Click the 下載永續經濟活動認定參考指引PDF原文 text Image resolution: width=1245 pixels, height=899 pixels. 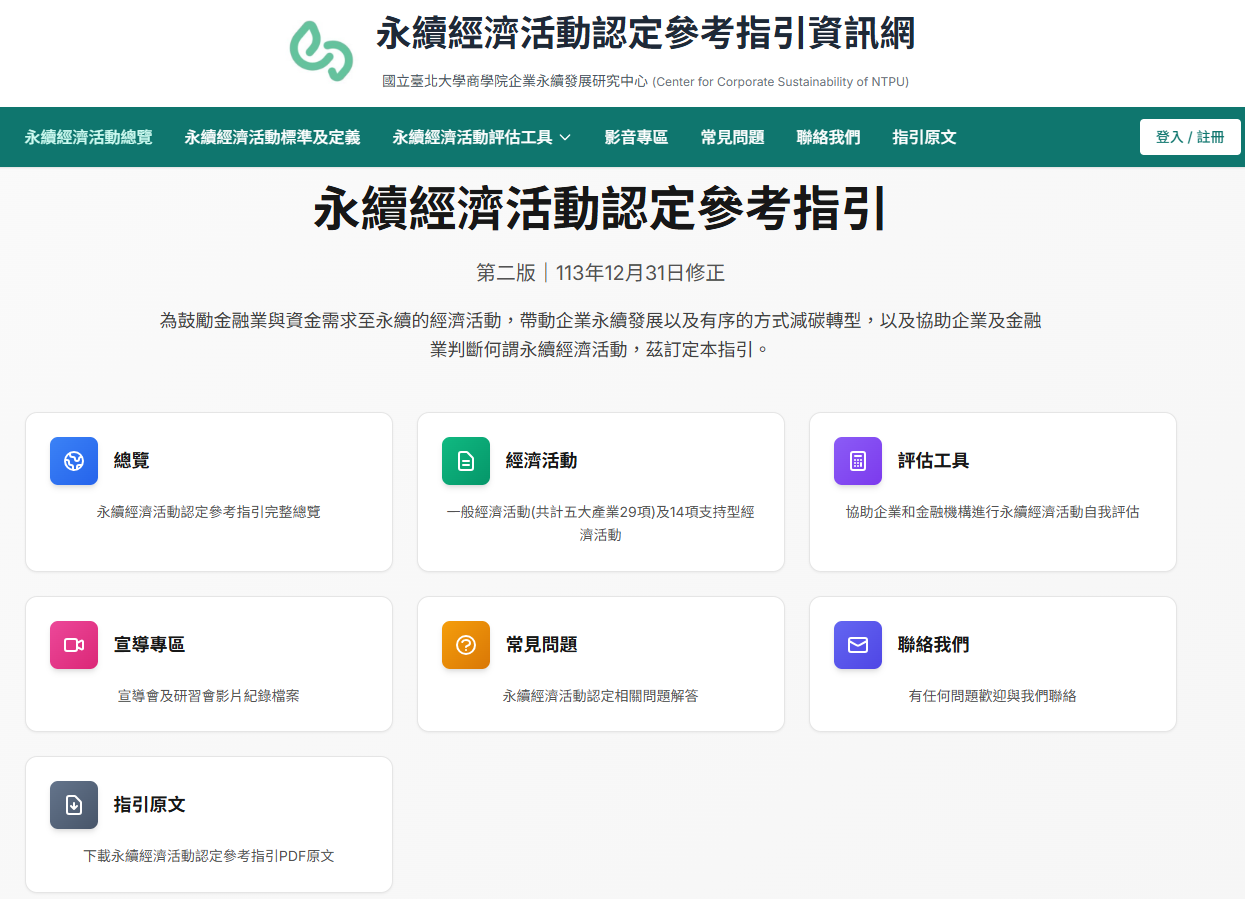point(209,856)
